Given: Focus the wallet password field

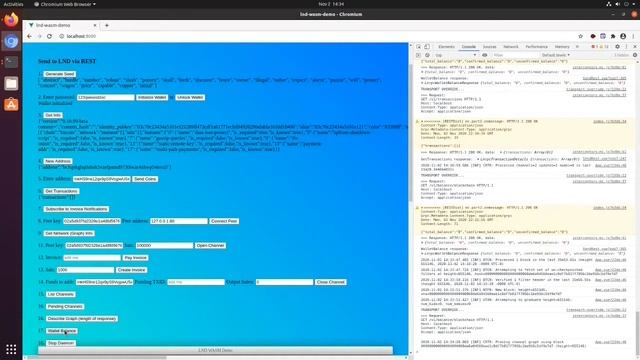Looking at the screenshot, I should (x=106, y=98).
